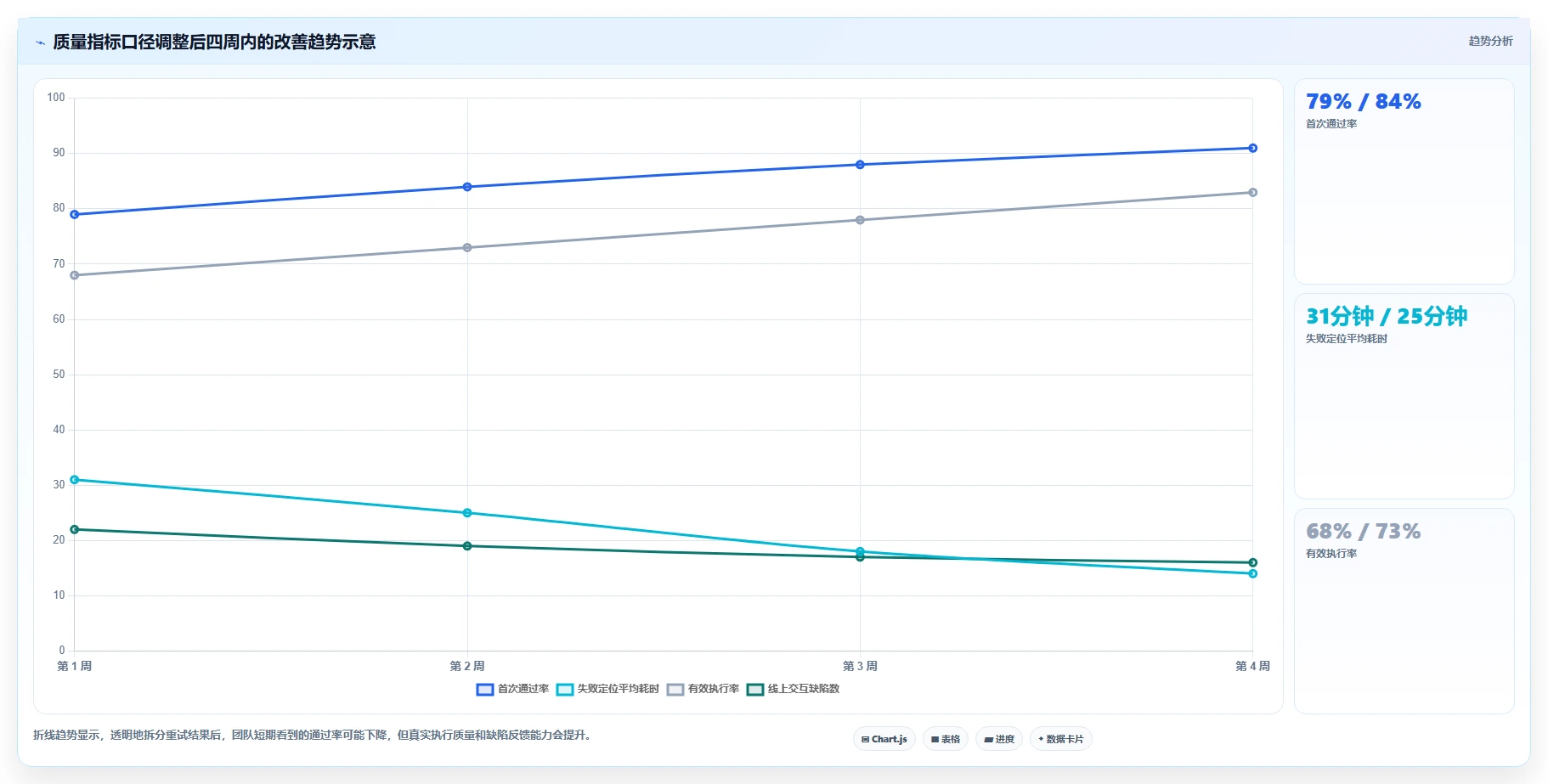Click the 70 y-axis tick label
Image resolution: width=1548 pixels, height=784 pixels.
59,264
